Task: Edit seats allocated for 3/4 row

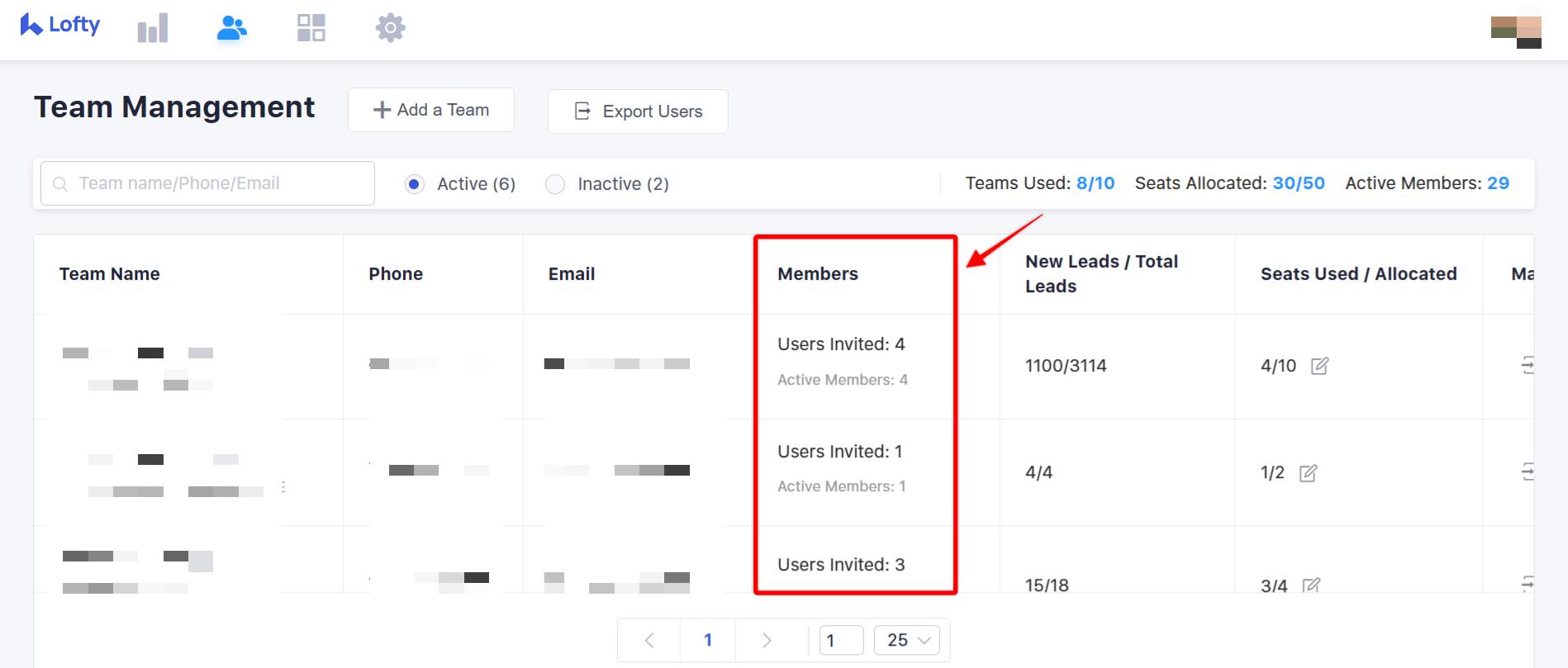Action: tap(1311, 585)
